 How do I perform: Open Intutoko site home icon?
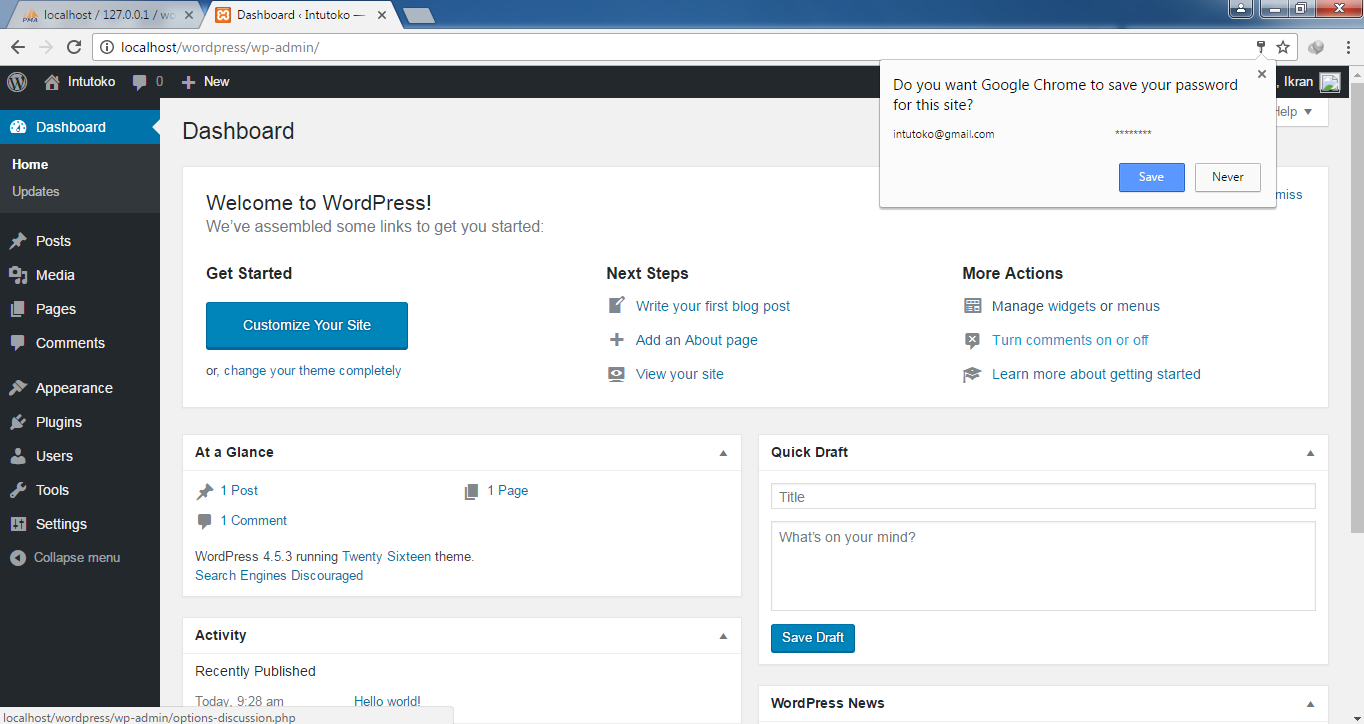point(52,82)
